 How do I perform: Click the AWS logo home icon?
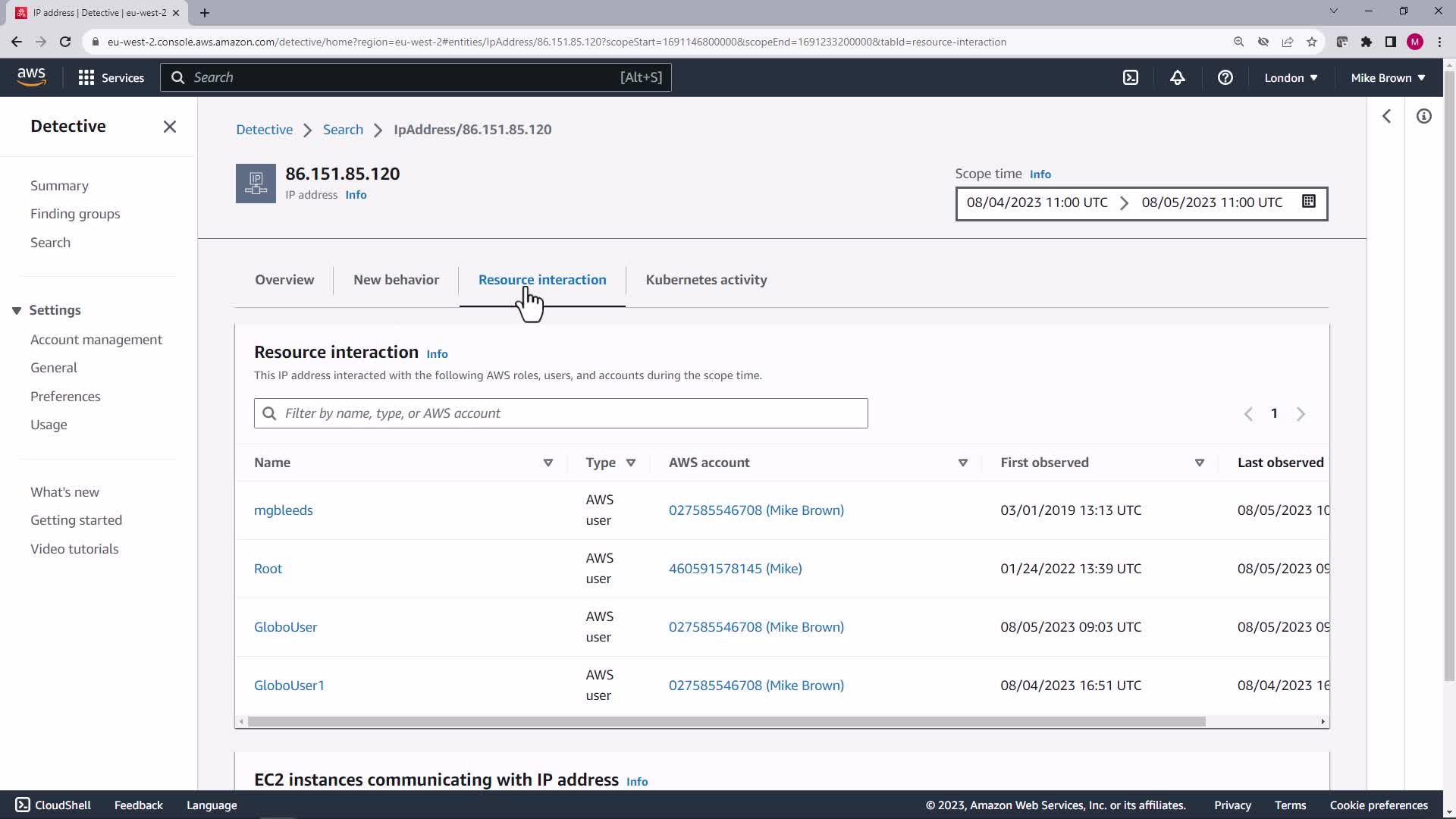point(31,77)
